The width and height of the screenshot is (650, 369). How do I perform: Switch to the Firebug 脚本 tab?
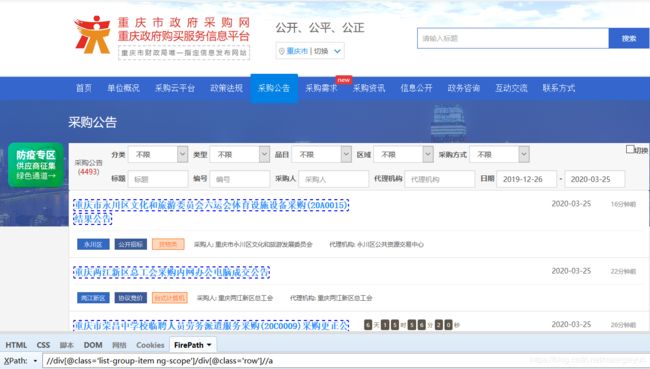66,345
